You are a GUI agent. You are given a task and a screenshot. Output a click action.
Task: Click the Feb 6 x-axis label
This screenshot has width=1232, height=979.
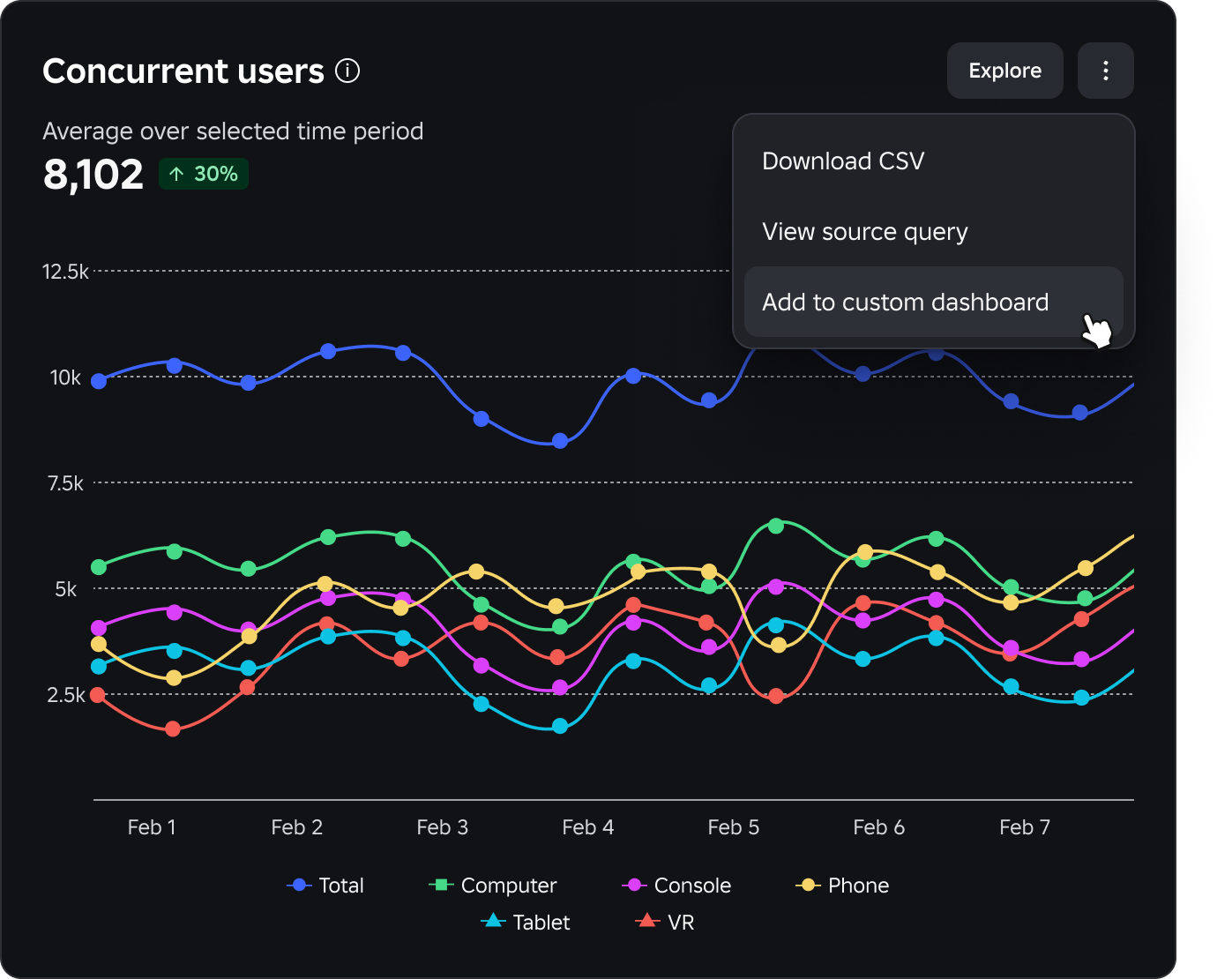click(879, 826)
